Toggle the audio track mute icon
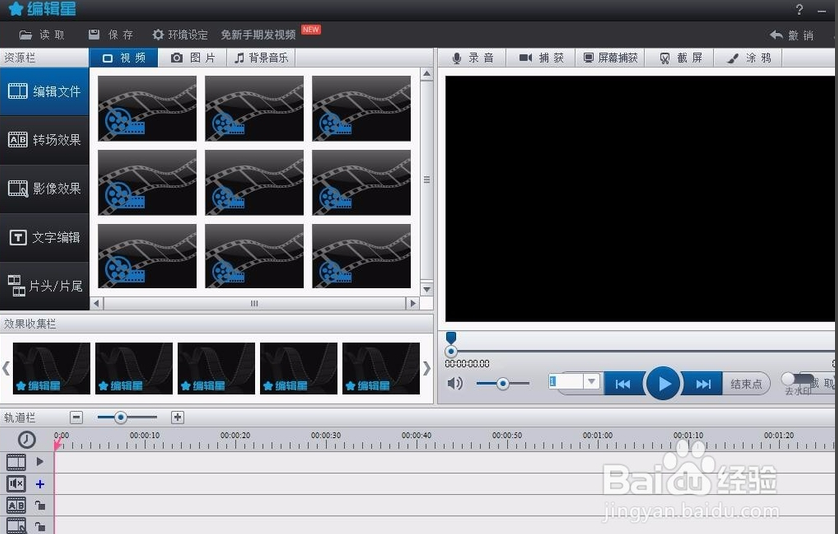The image size is (838, 534). click(x=16, y=484)
